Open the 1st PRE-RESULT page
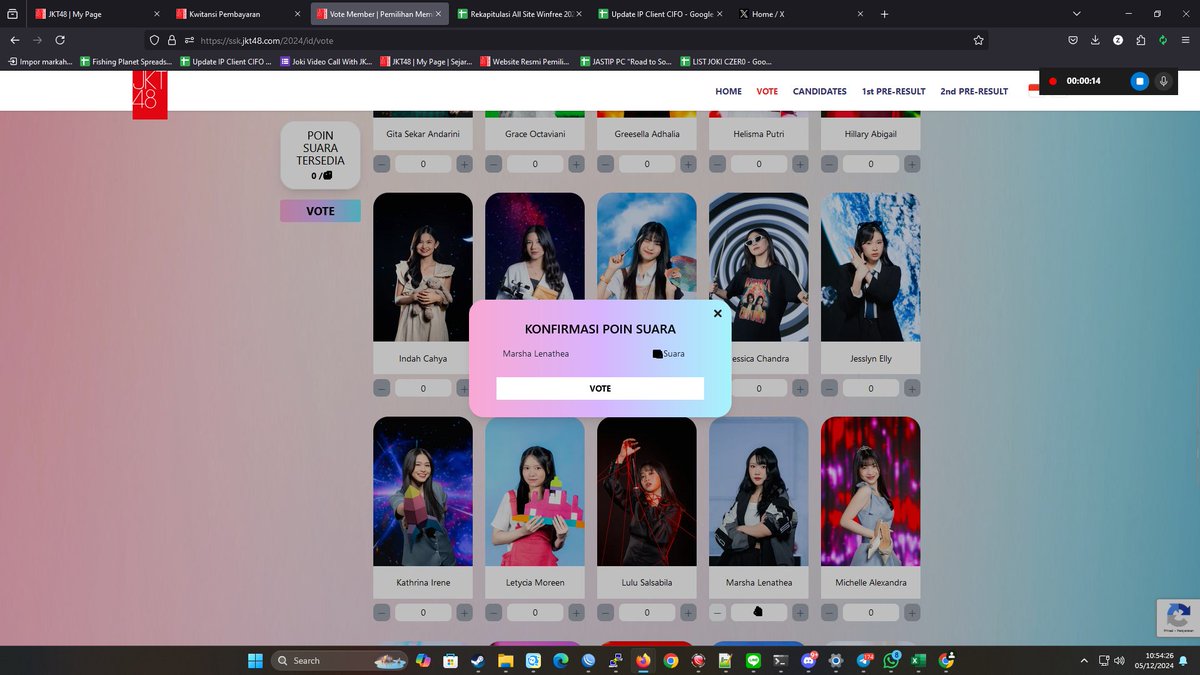1200x675 pixels. pyautogui.click(x=894, y=91)
